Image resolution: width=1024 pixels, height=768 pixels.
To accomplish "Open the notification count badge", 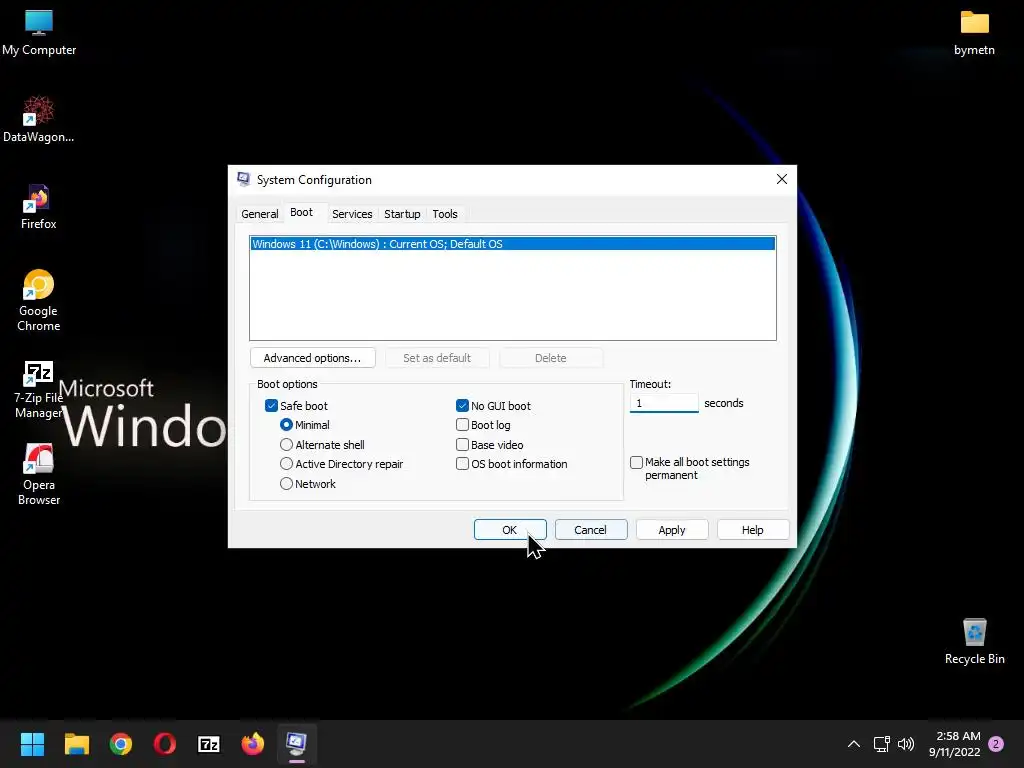I will pyautogui.click(x=996, y=744).
